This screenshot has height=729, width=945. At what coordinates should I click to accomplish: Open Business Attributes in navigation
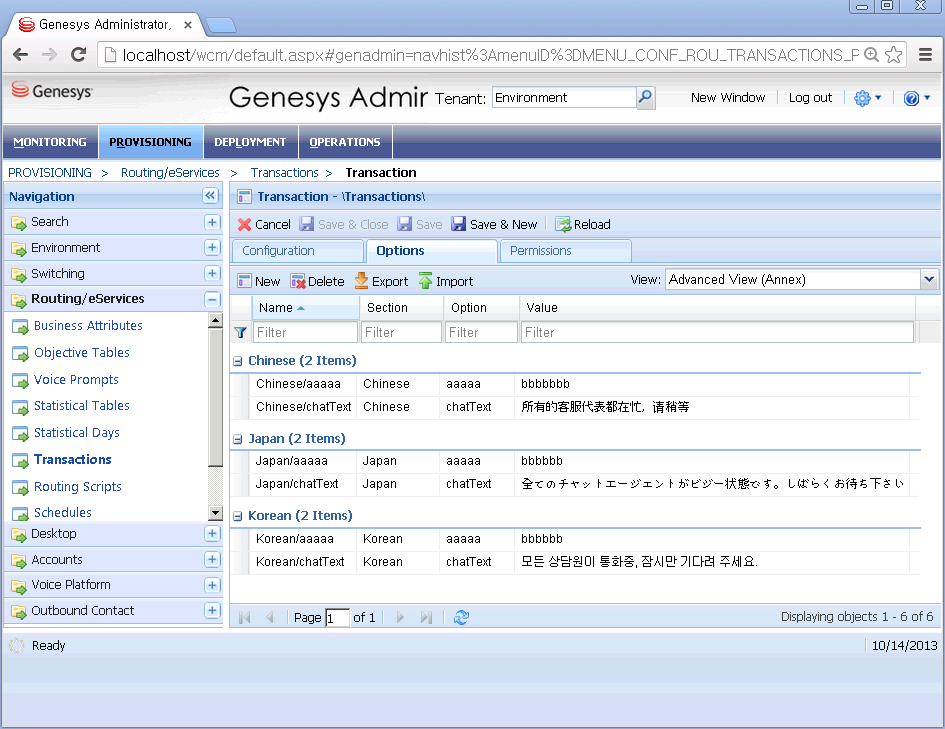tap(88, 326)
